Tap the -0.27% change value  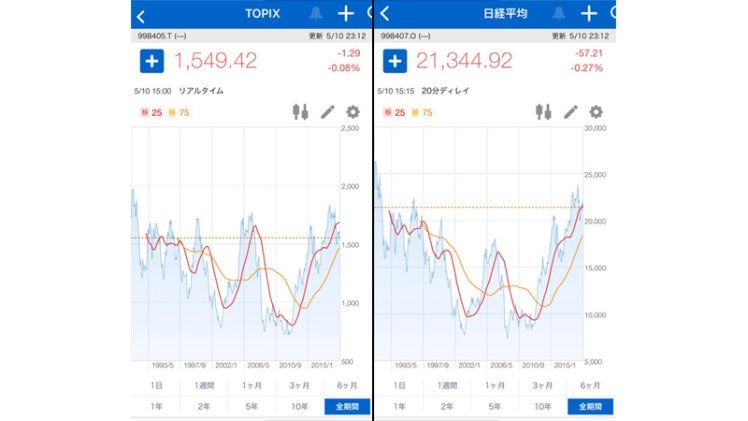(587, 68)
